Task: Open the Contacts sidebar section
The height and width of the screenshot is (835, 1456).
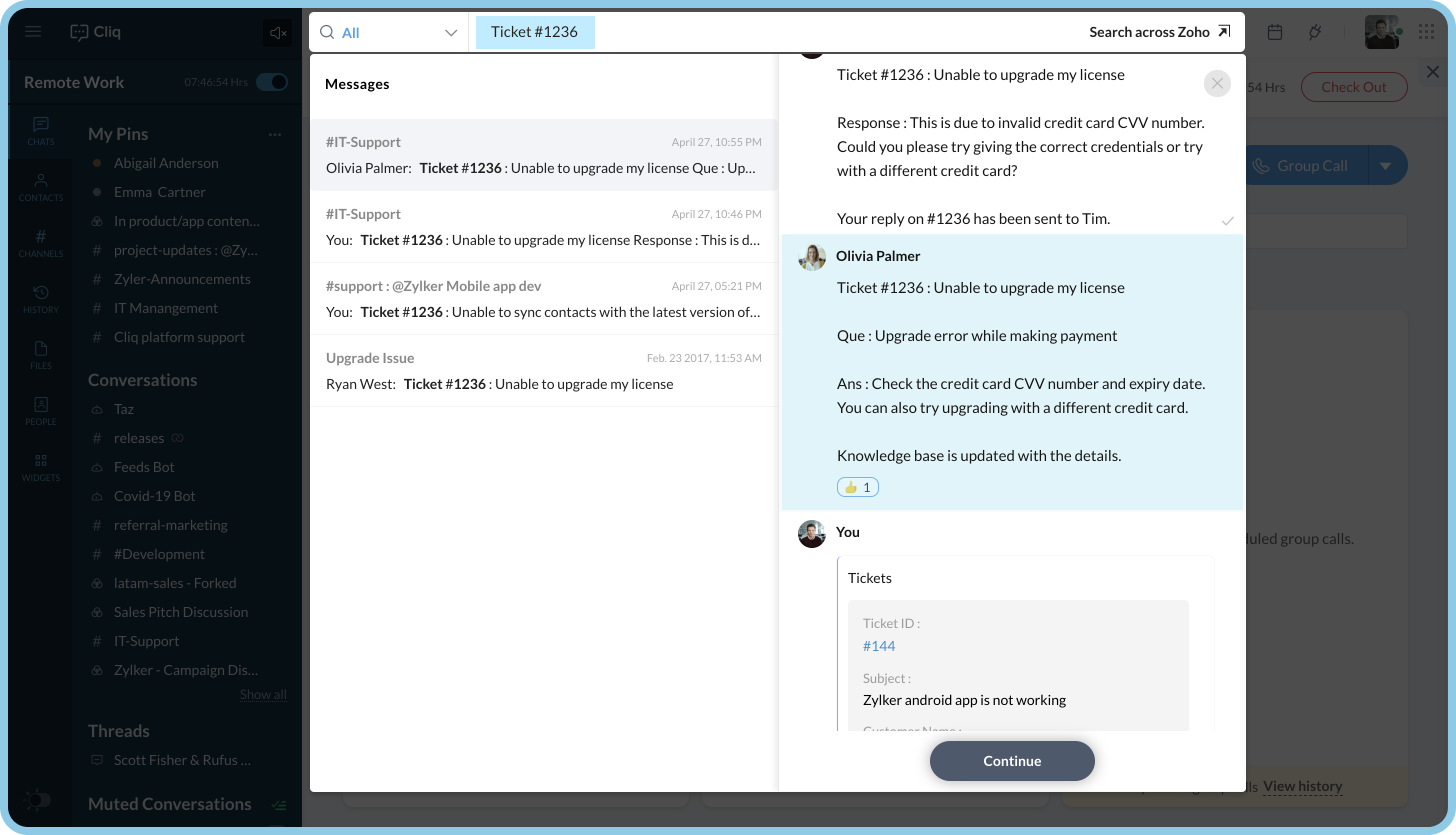Action: [x=41, y=187]
